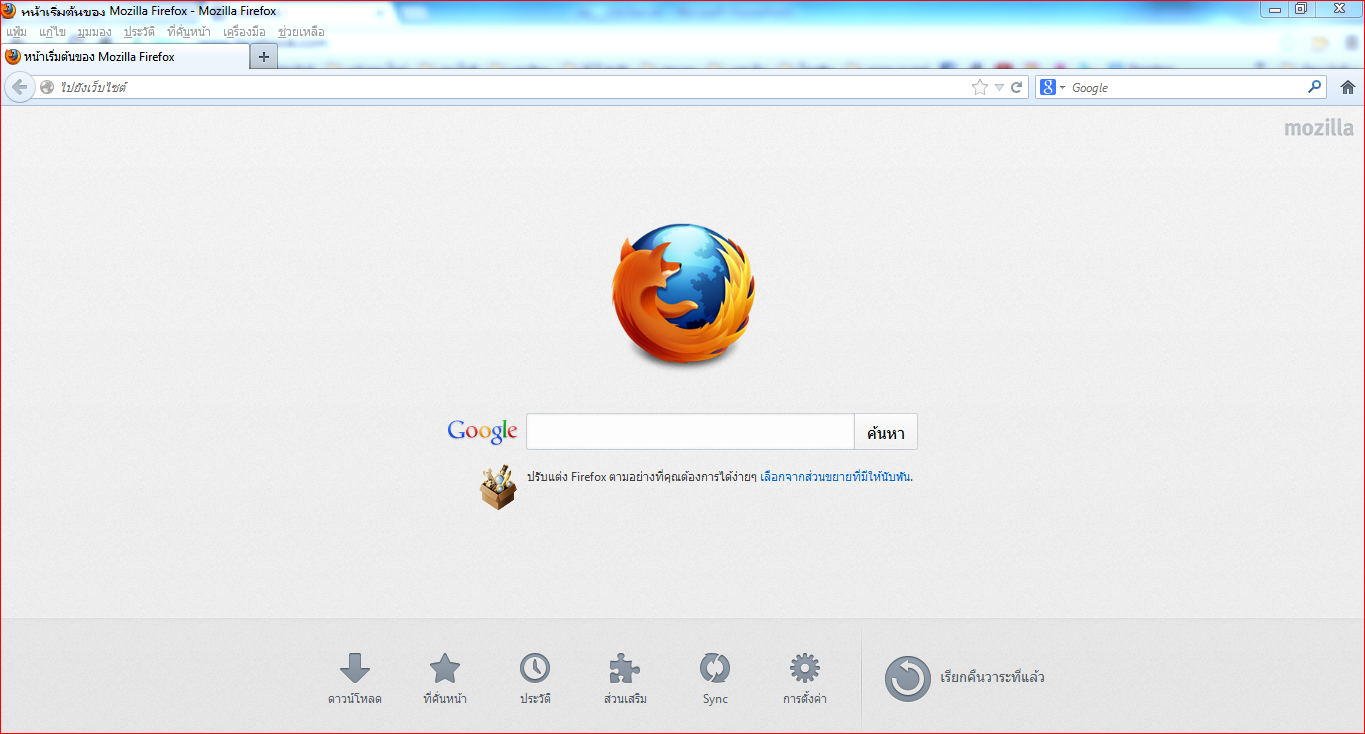Open the ประวัติ (History) menu
The width and height of the screenshot is (1365, 734).
point(139,32)
